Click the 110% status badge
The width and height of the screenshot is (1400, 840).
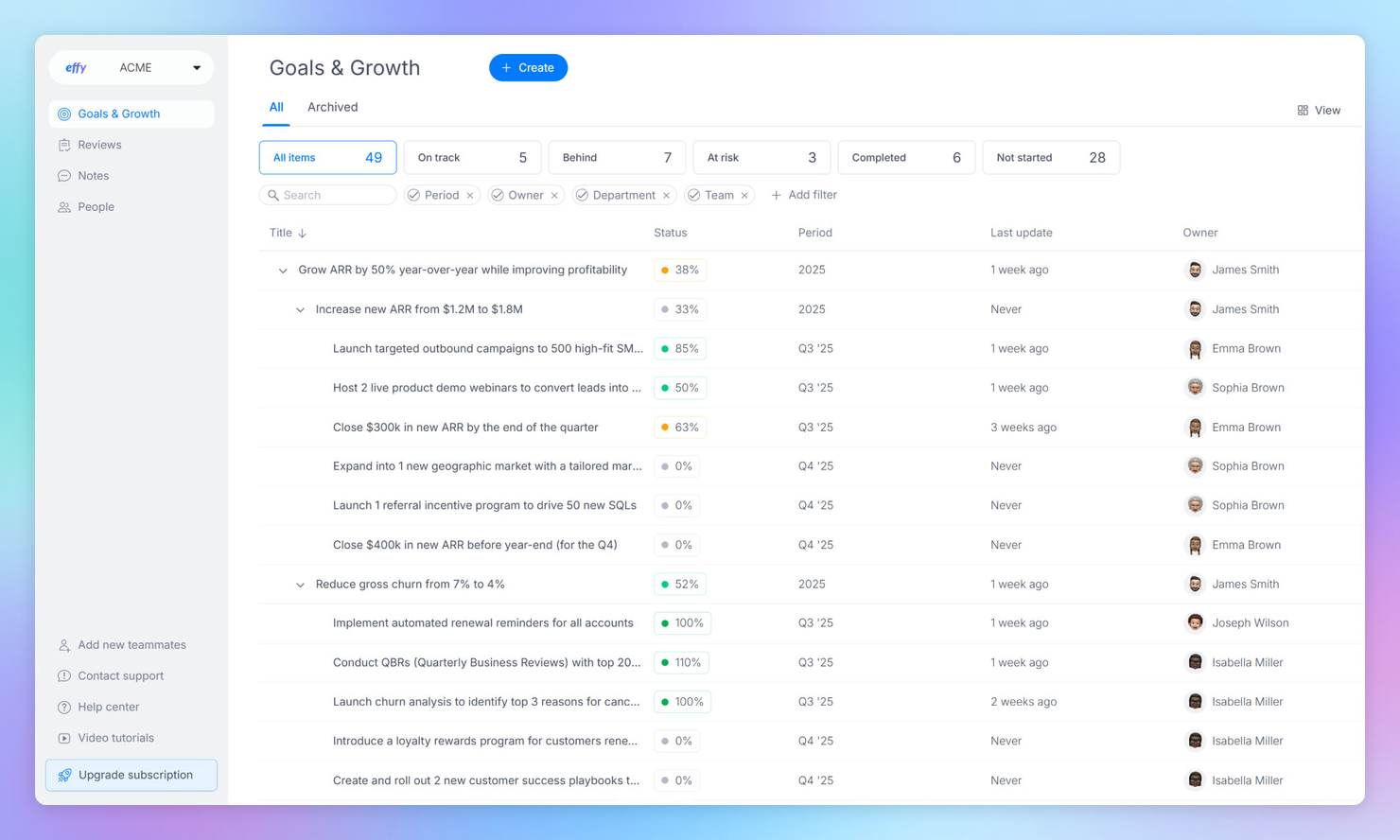682,663
